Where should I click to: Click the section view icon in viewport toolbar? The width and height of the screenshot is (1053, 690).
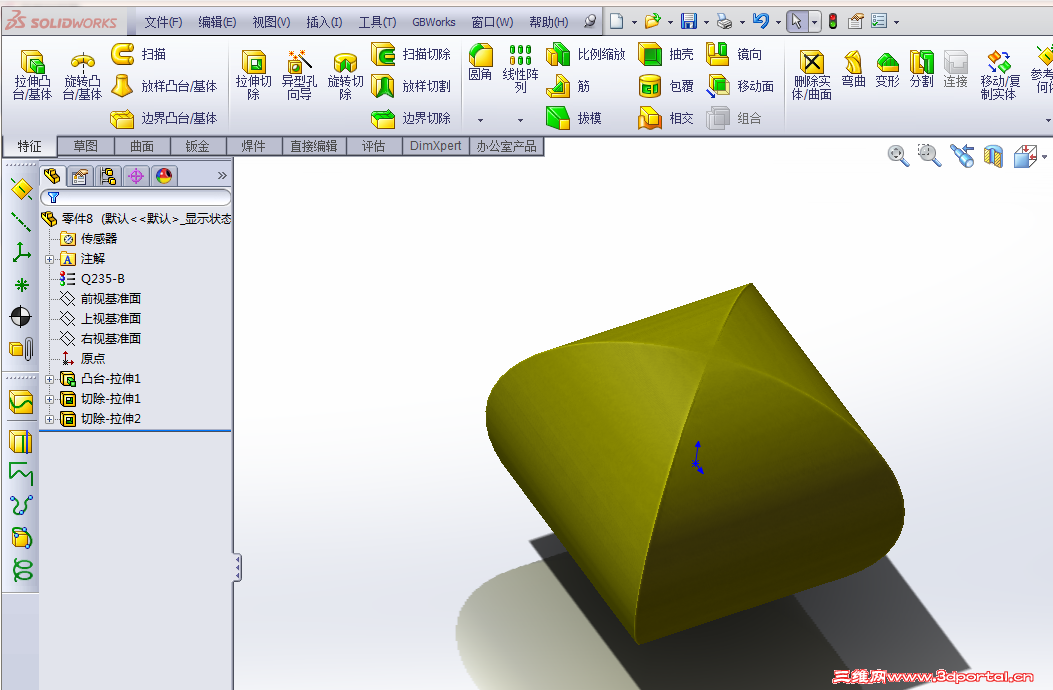pyautogui.click(x=993, y=156)
